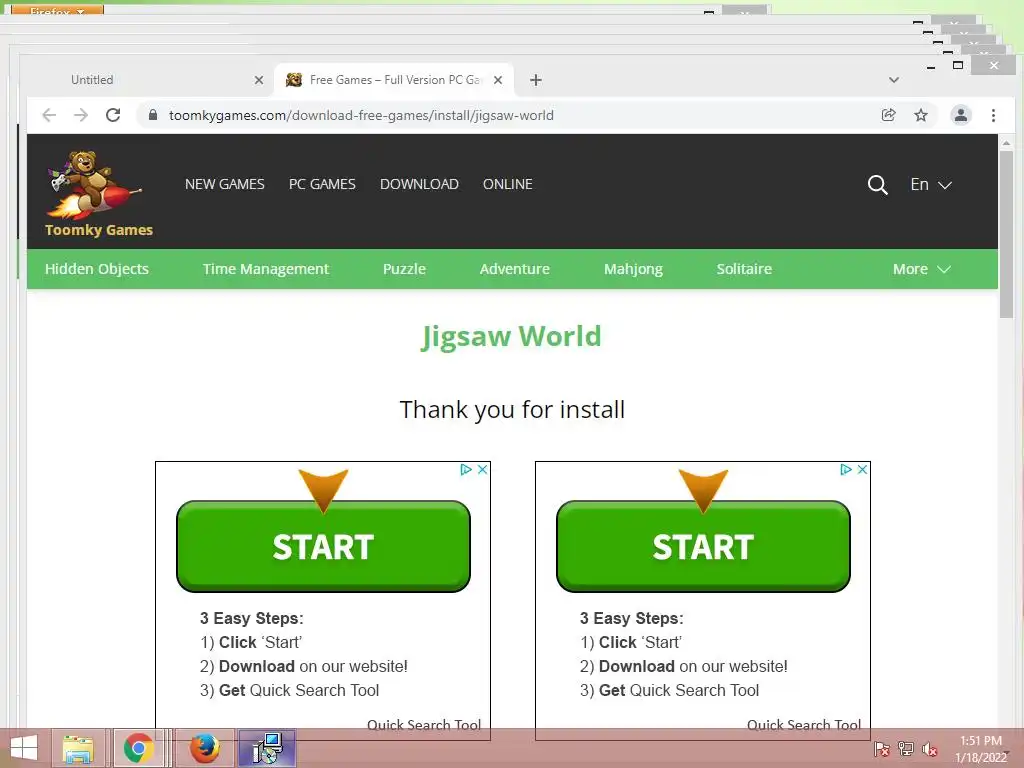Open Puzzle category
The image size is (1024, 768).
coord(404,269)
